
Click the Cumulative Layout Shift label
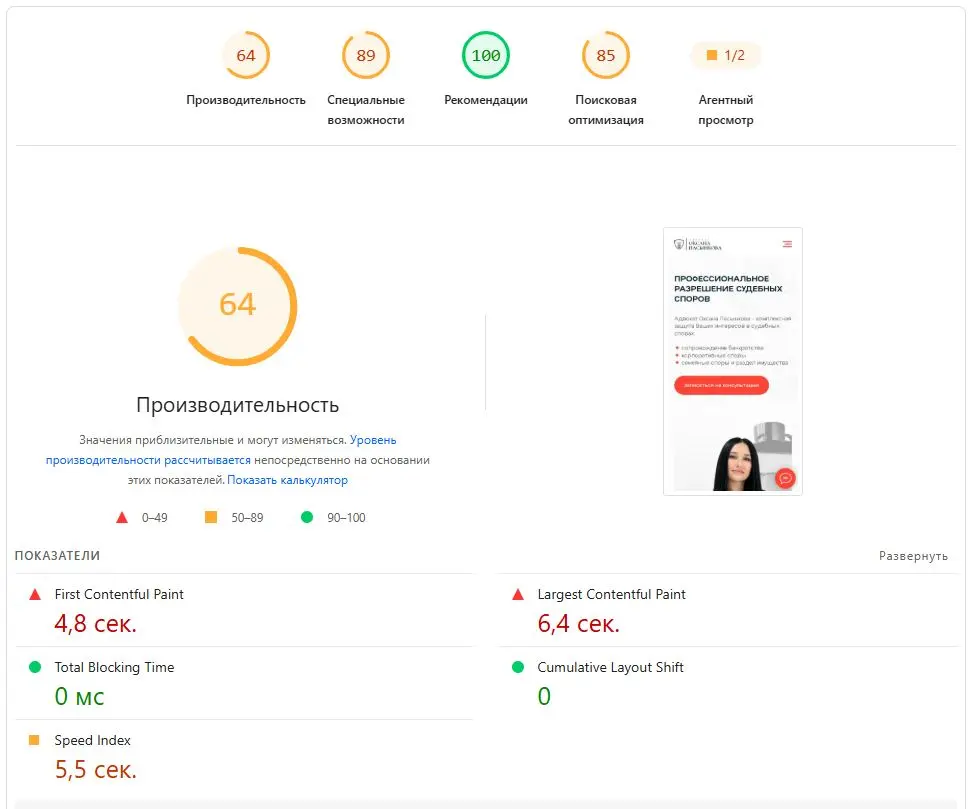611,667
